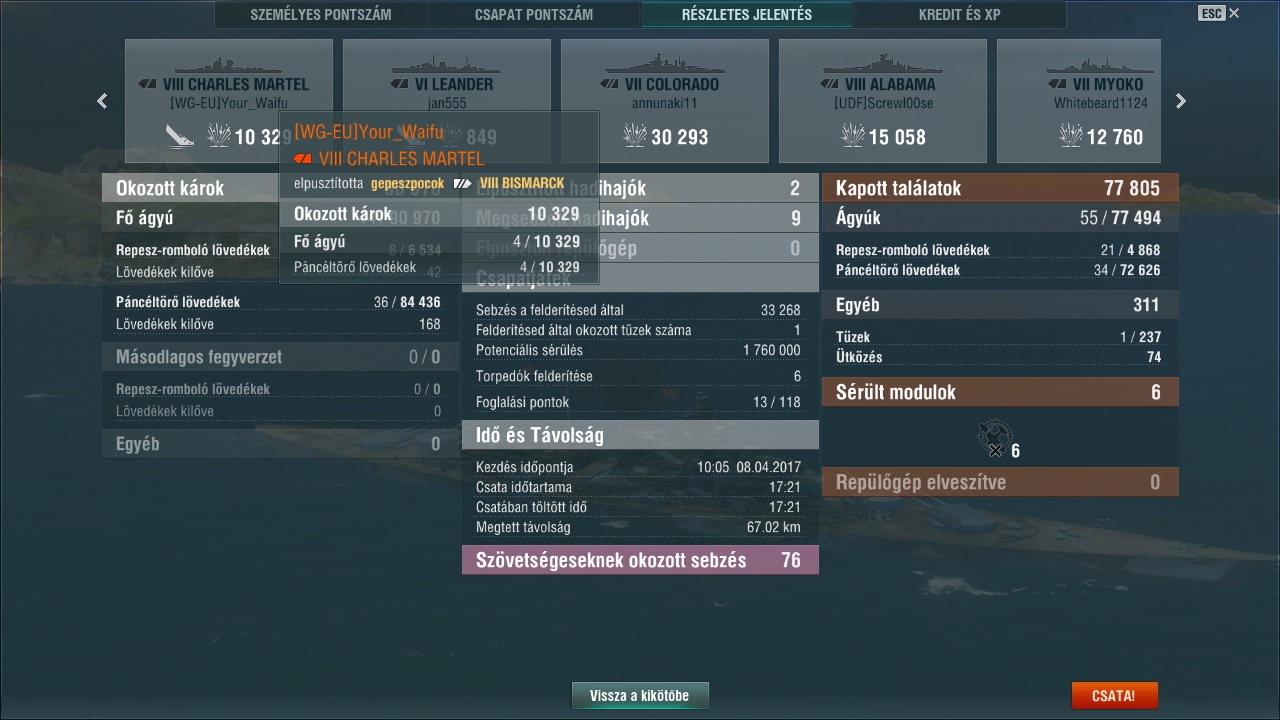This screenshot has width=1280, height=720.
Task: Show next ships with right carousel arrow
Action: [1181, 101]
